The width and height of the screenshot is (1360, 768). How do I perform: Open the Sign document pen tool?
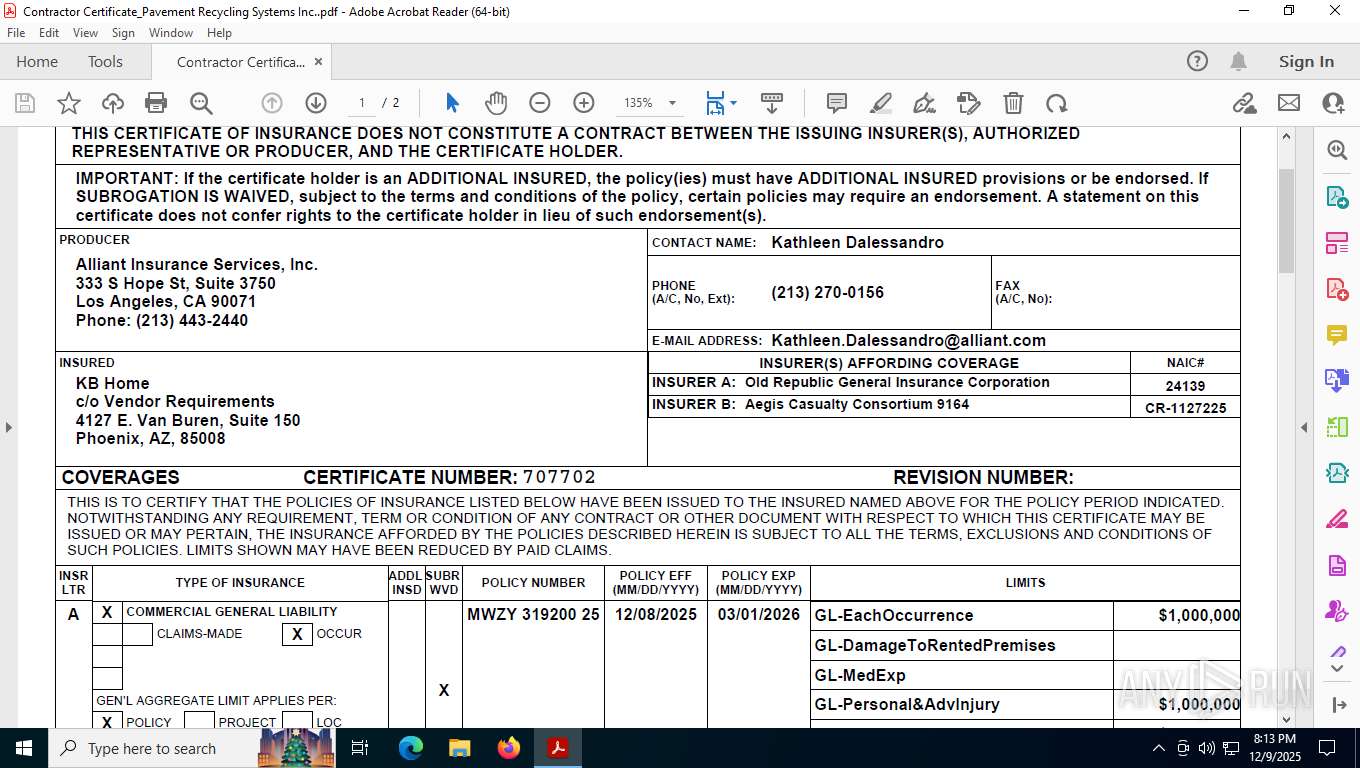coord(925,103)
